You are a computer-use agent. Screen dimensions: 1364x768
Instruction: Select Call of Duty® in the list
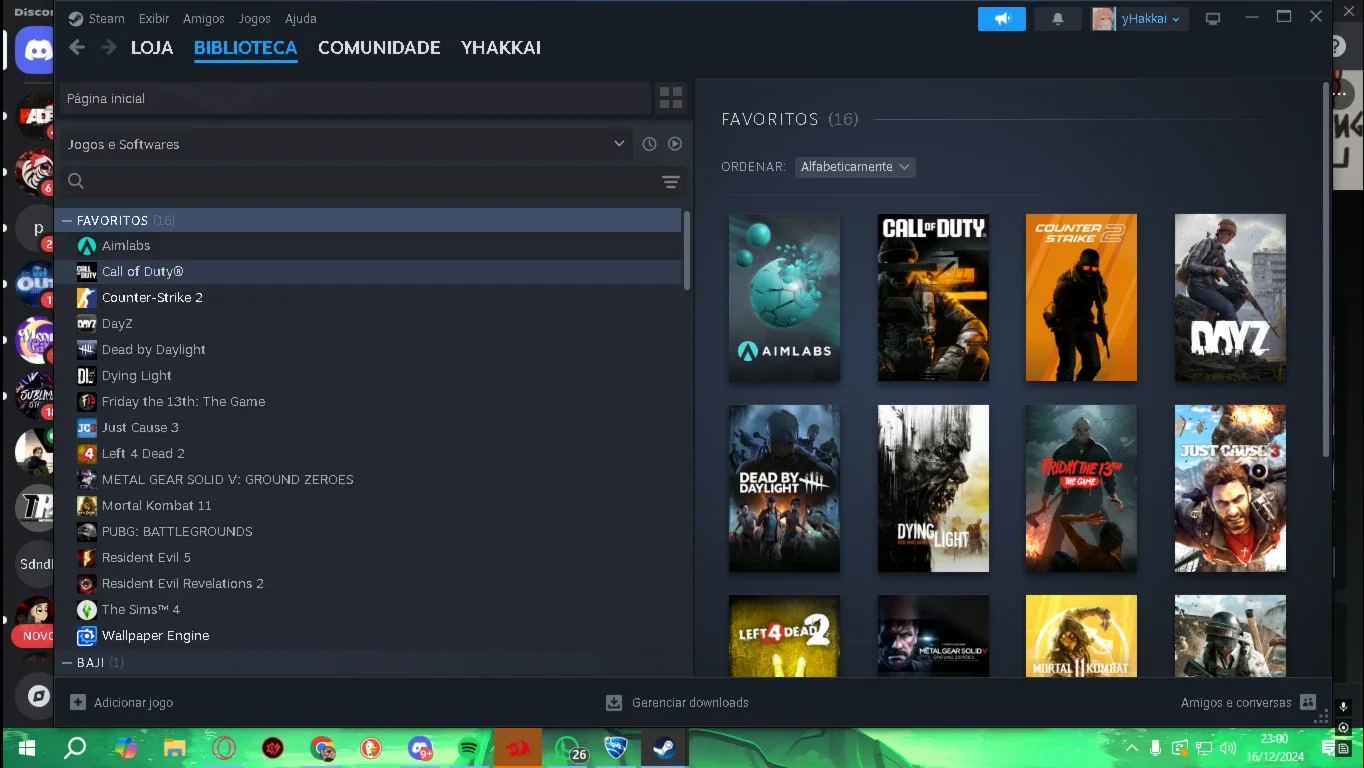click(x=368, y=271)
